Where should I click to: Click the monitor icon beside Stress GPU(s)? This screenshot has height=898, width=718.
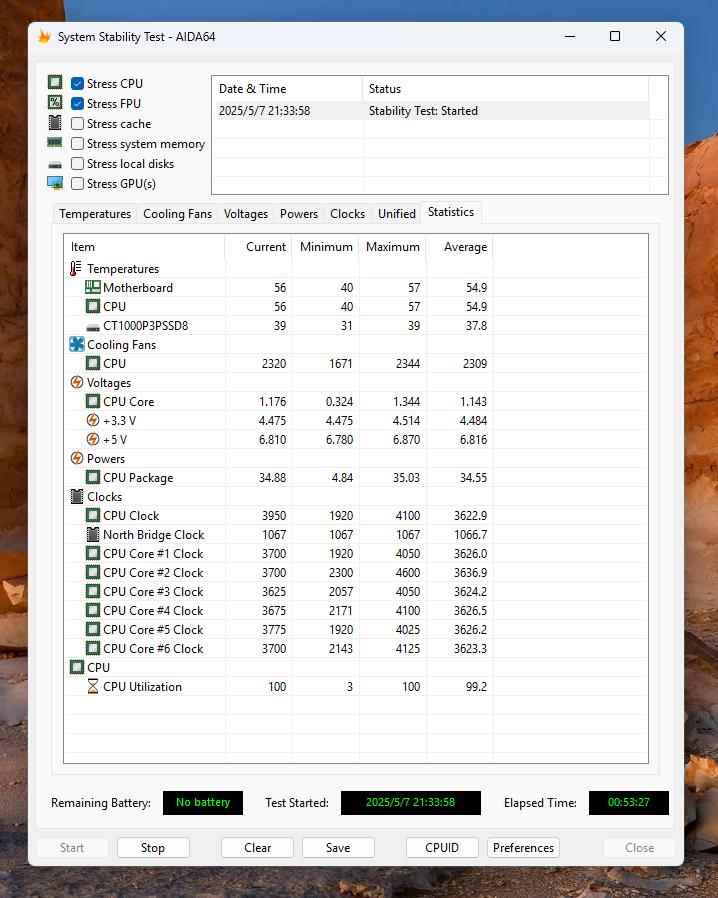tap(55, 183)
